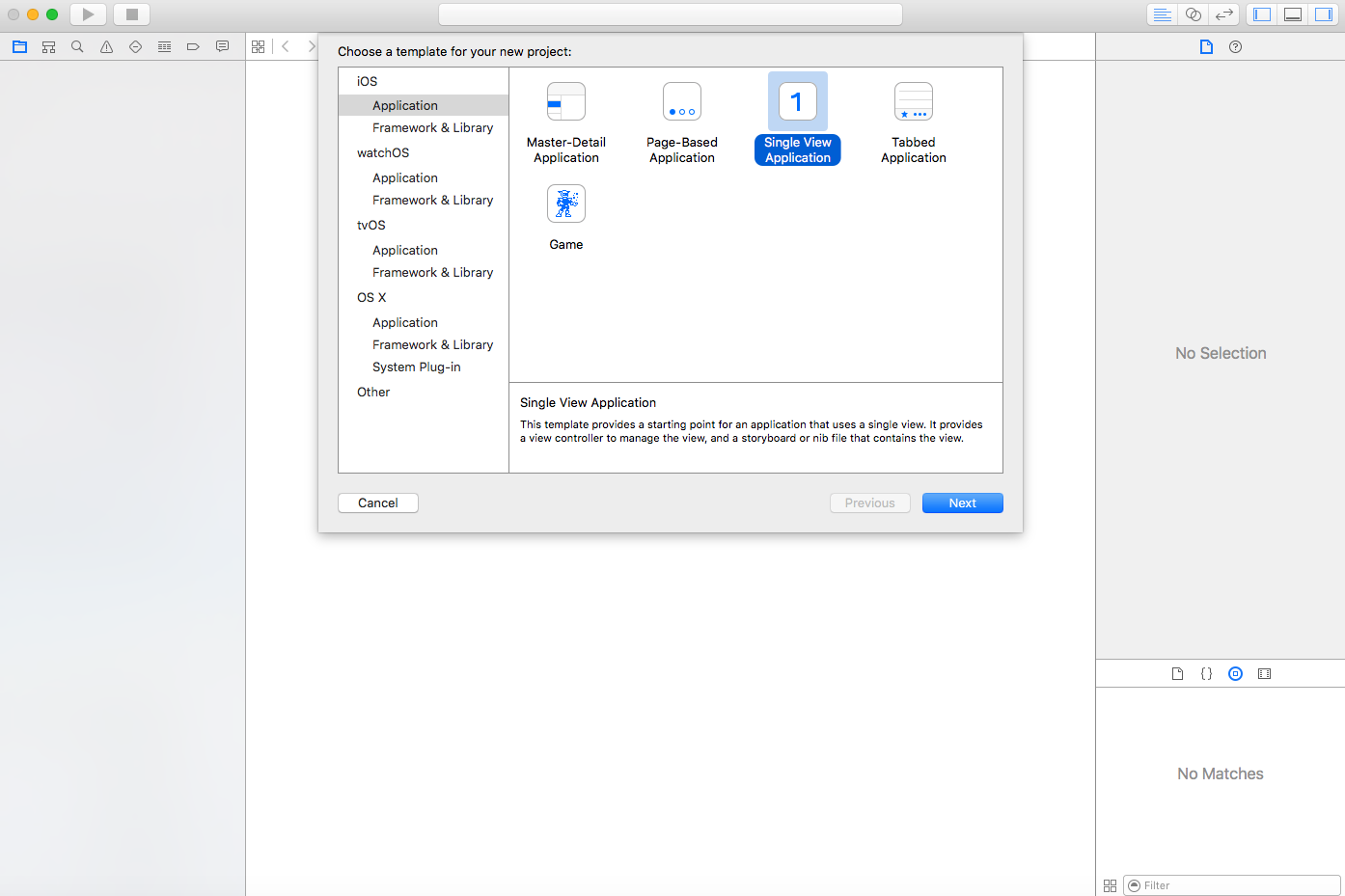Show the Media library
The width and height of the screenshot is (1345, 896).
point(1264,673)
